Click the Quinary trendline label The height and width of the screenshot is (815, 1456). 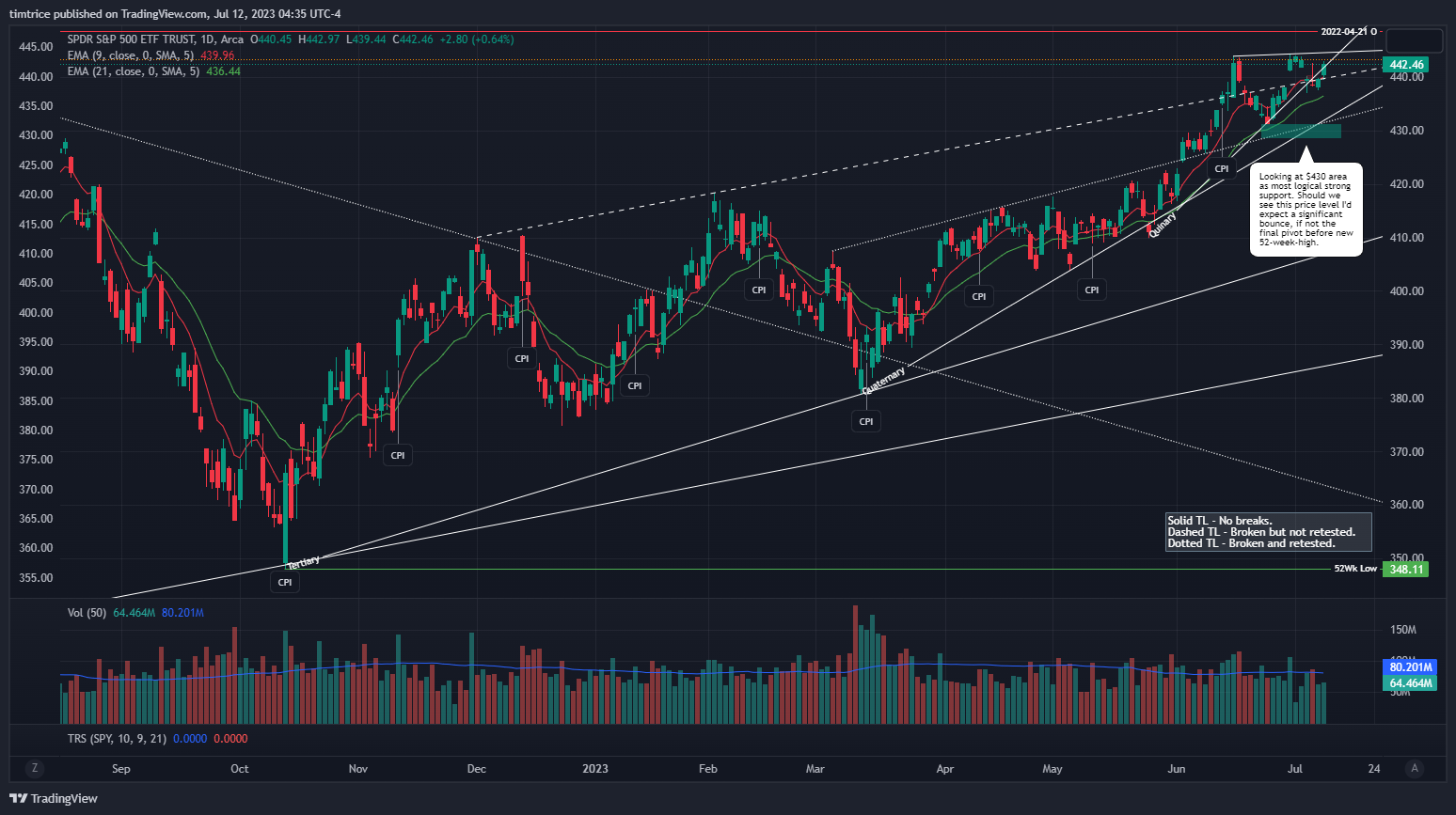[1163, 225]
